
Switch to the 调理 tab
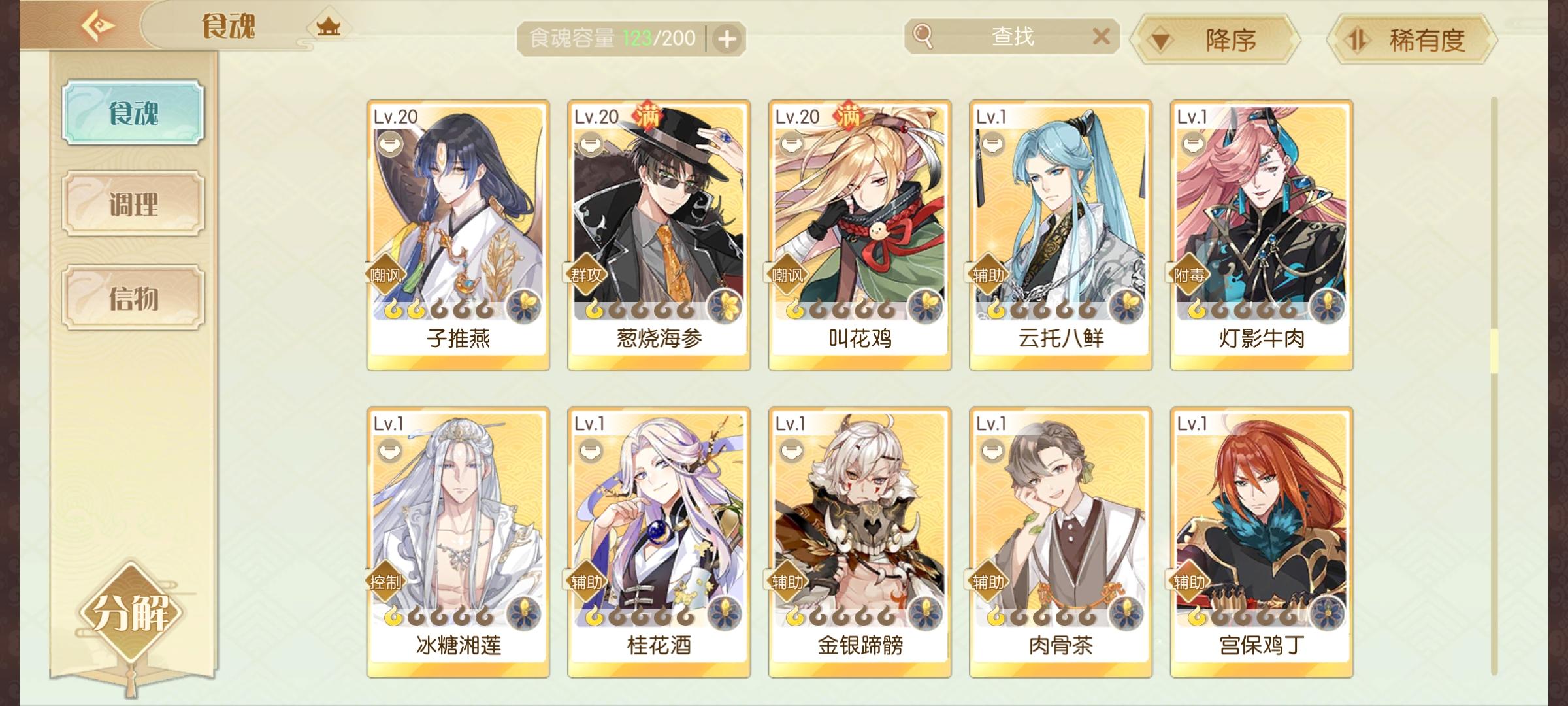(x=133, y=204)
